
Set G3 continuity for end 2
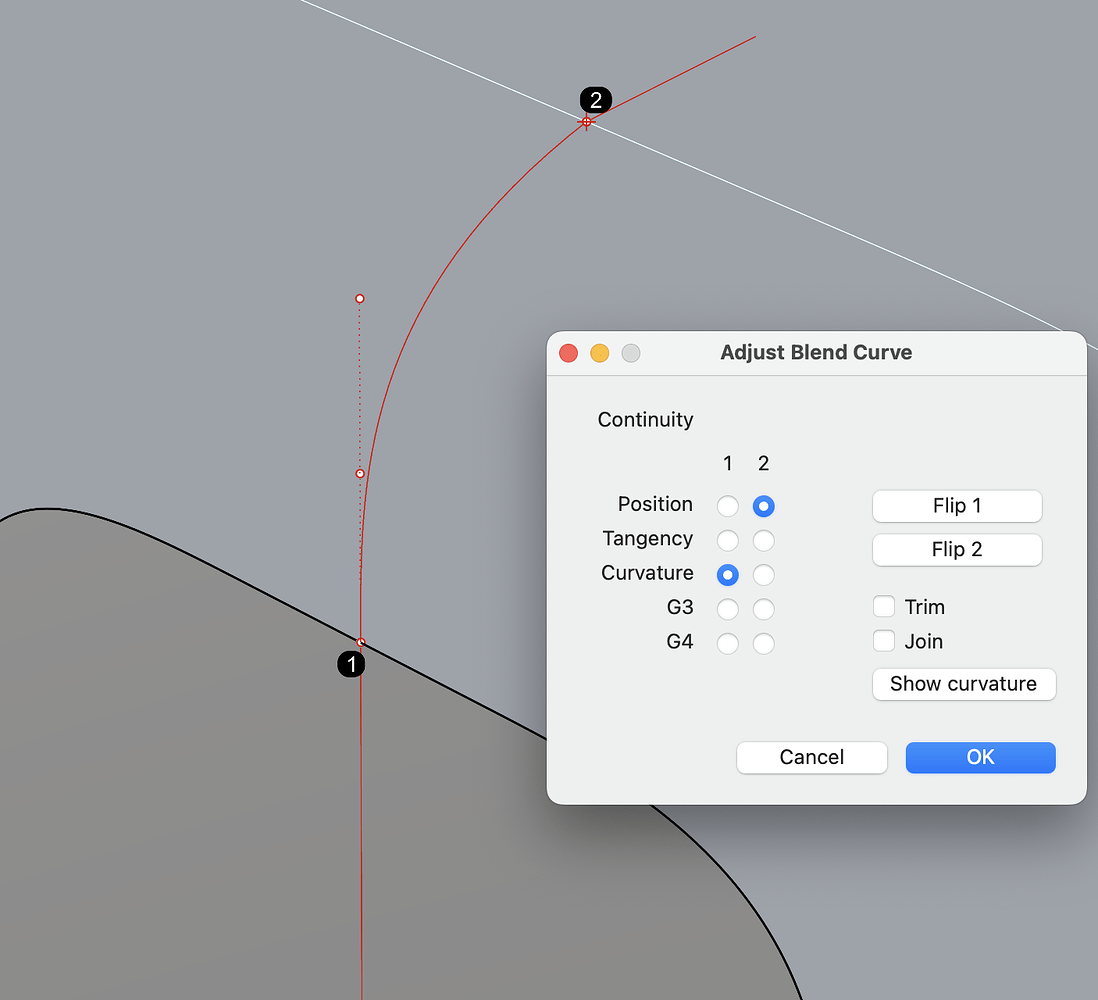point(764,608)
